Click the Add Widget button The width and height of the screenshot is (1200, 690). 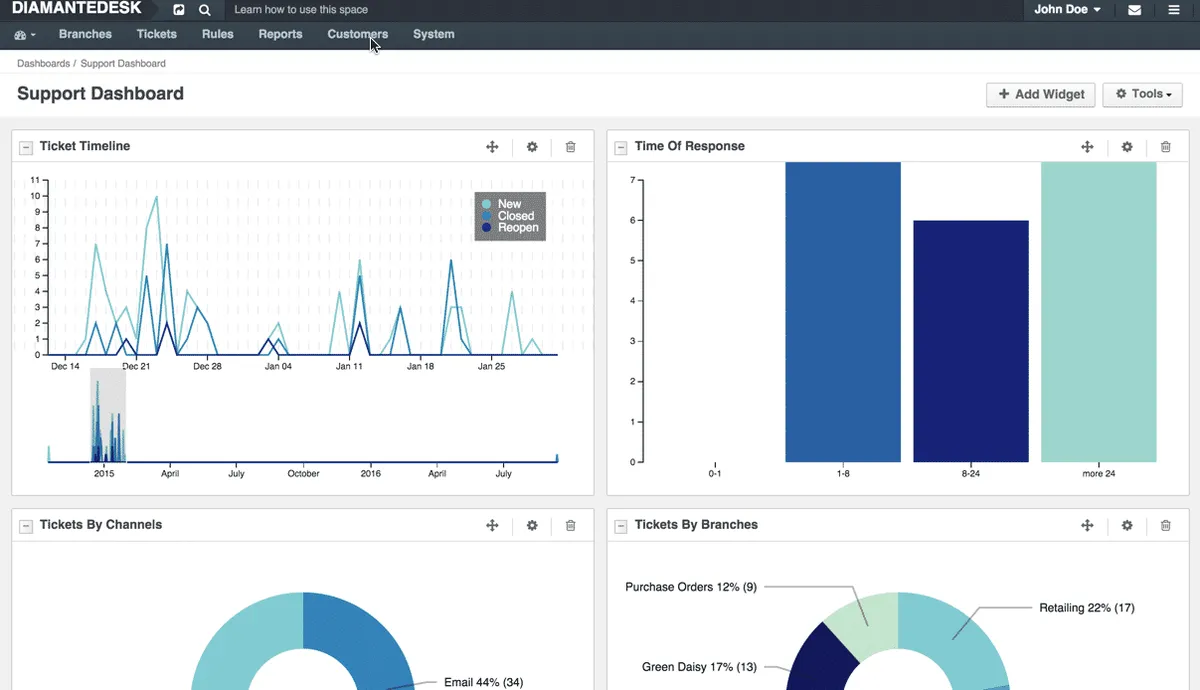point(1041,94)
